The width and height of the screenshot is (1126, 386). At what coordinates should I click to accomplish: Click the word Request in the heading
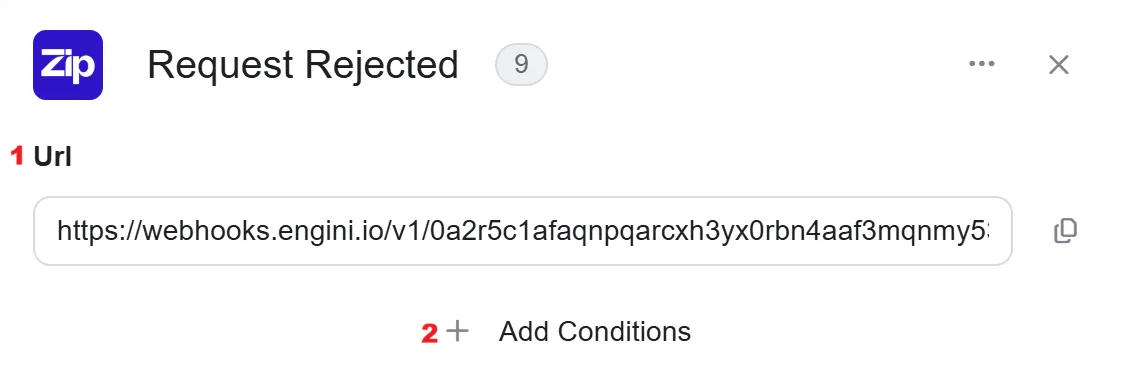click(x=220, y=65)
